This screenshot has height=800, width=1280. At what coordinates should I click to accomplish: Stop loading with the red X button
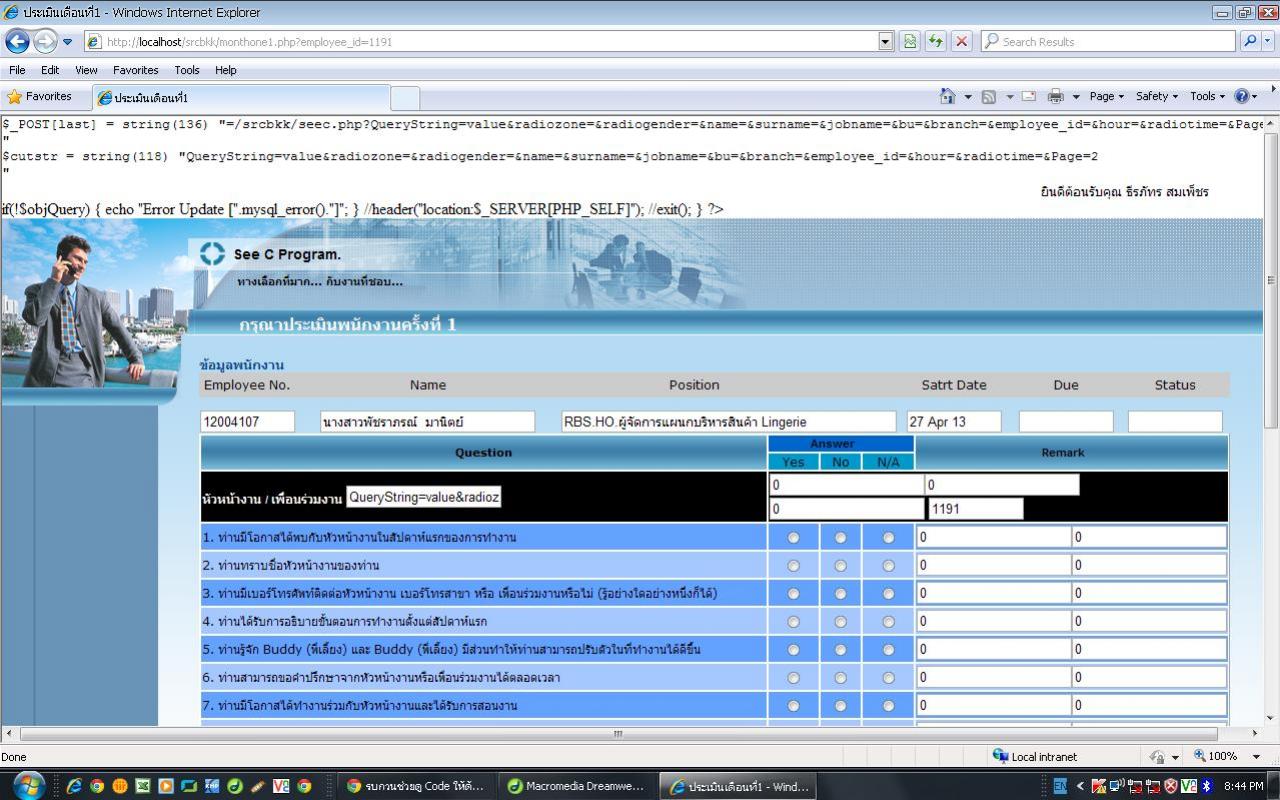(962, 41)
